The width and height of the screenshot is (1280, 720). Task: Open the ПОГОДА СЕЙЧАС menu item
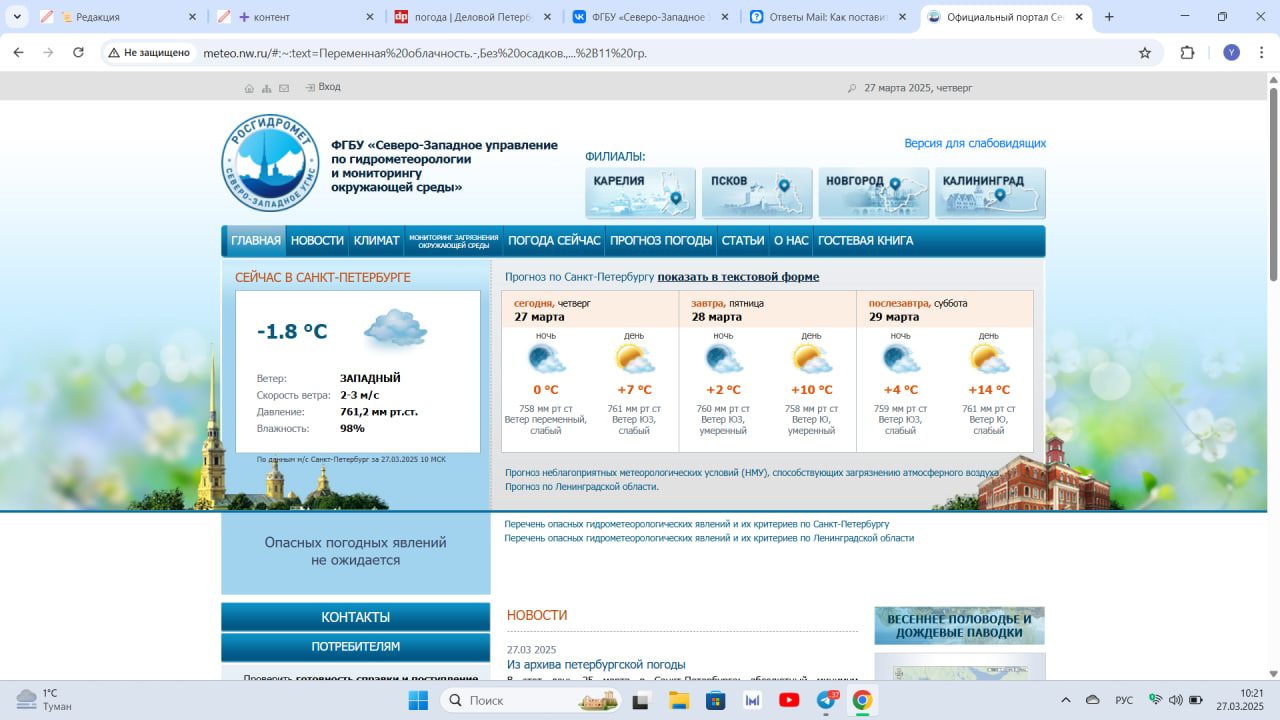[x=554, y=241]
